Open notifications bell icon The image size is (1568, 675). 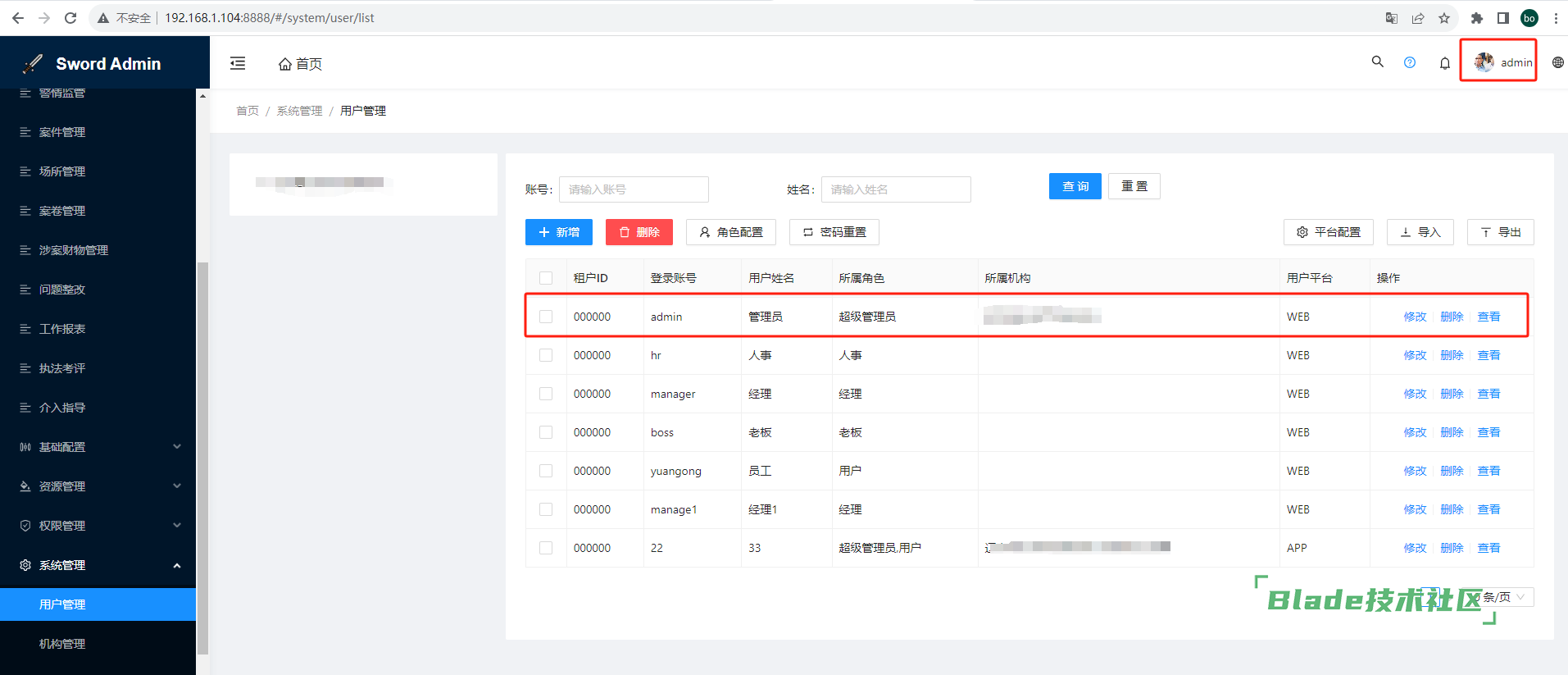pos(1445,63)
